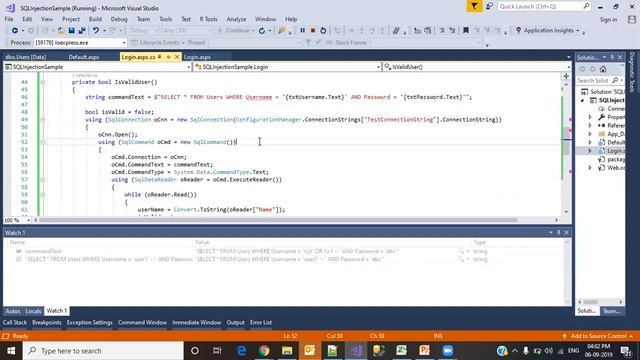This screenshot has width=640, height=360.
Task: Switch to the Default.aspx tab
Action: 84,57
